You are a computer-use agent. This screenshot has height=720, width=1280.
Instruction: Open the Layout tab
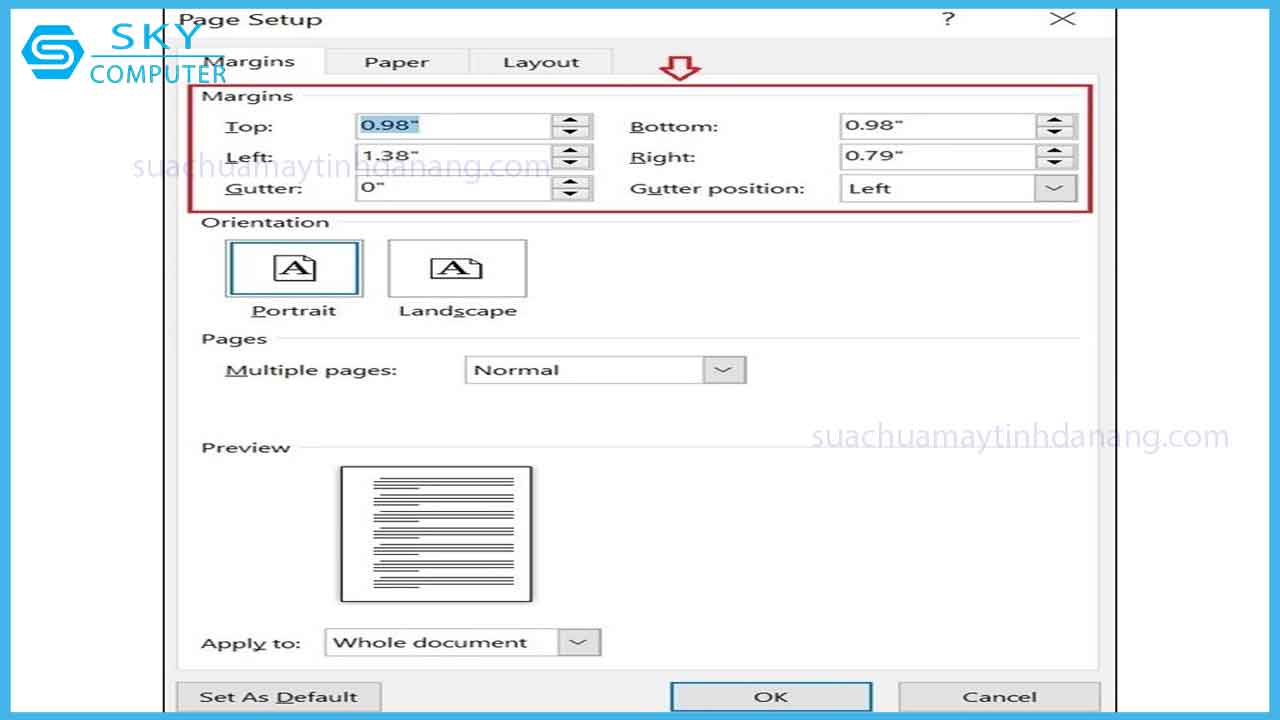click(541, 62)
